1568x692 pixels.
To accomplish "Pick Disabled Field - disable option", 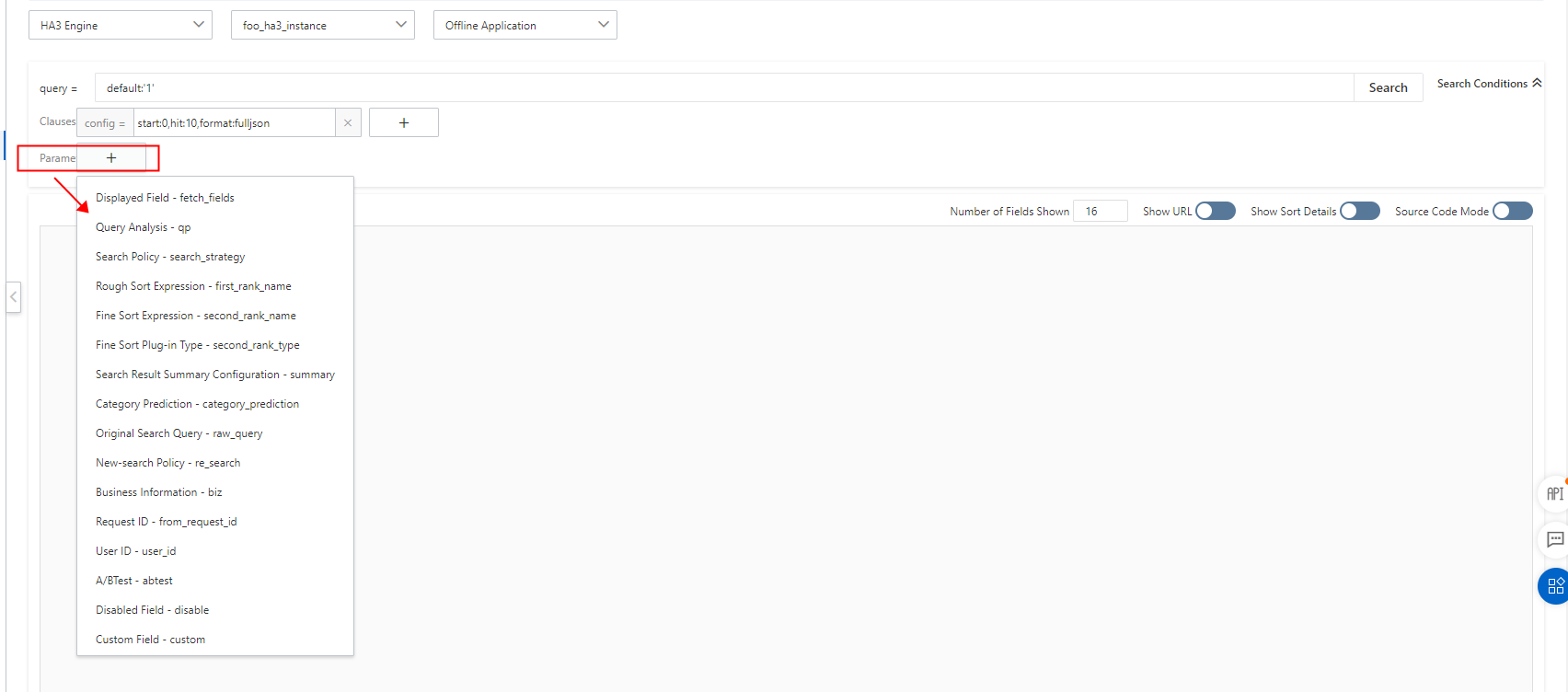I will point(215,610).
